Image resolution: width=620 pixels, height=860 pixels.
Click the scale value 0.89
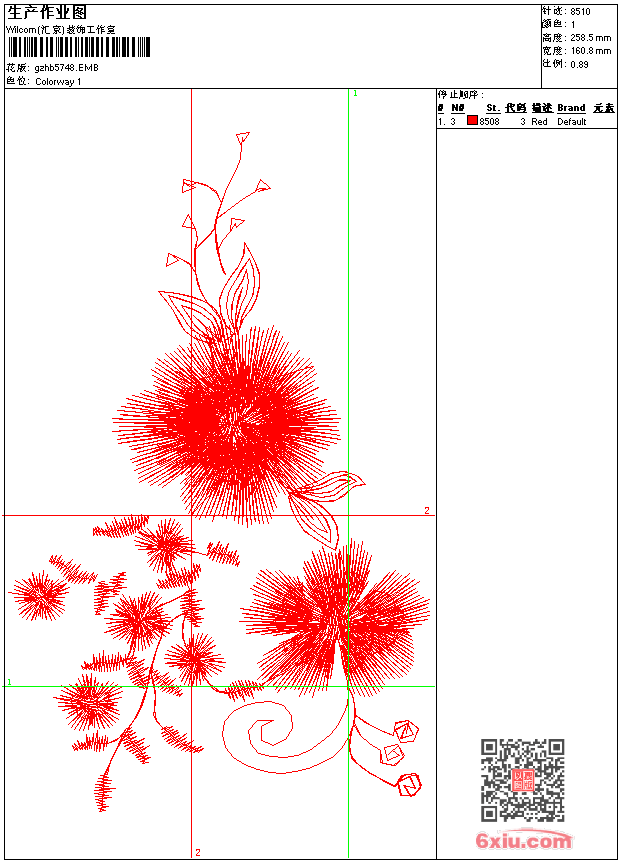(x=579, y=64)
